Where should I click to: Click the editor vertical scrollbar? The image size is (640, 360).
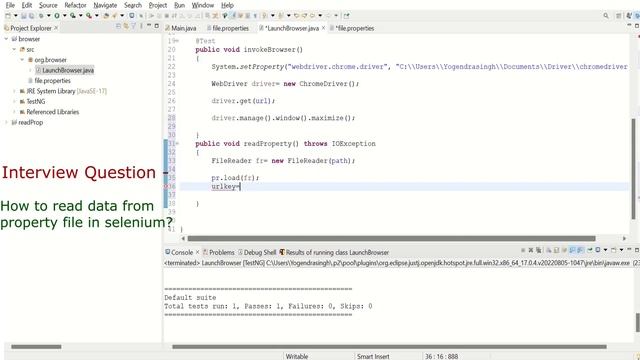pyautogui.click(x=634, y=169)
